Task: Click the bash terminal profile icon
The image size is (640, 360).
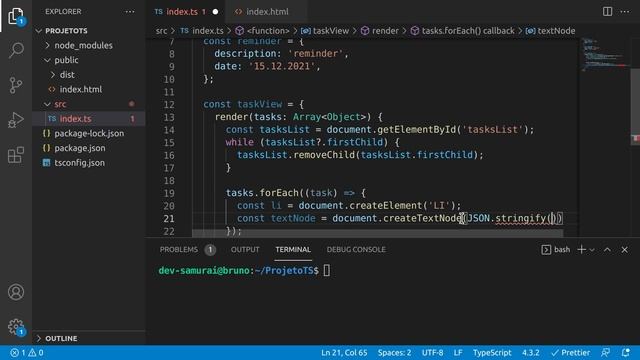Action: (x=546, y=249)
